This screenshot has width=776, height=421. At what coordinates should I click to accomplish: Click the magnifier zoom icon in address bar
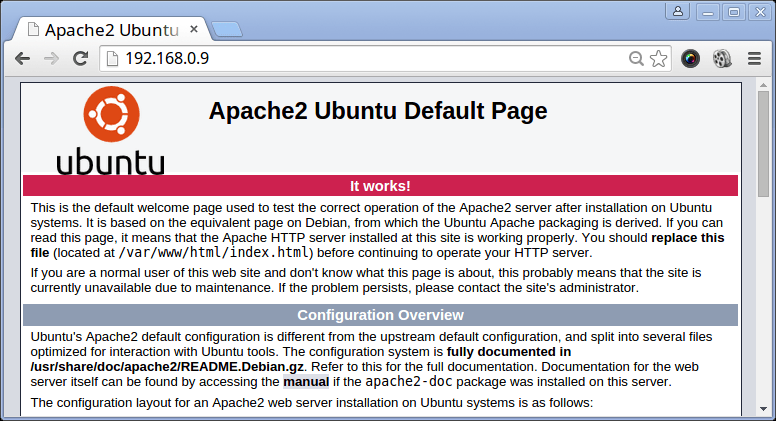tap(636, 58)
